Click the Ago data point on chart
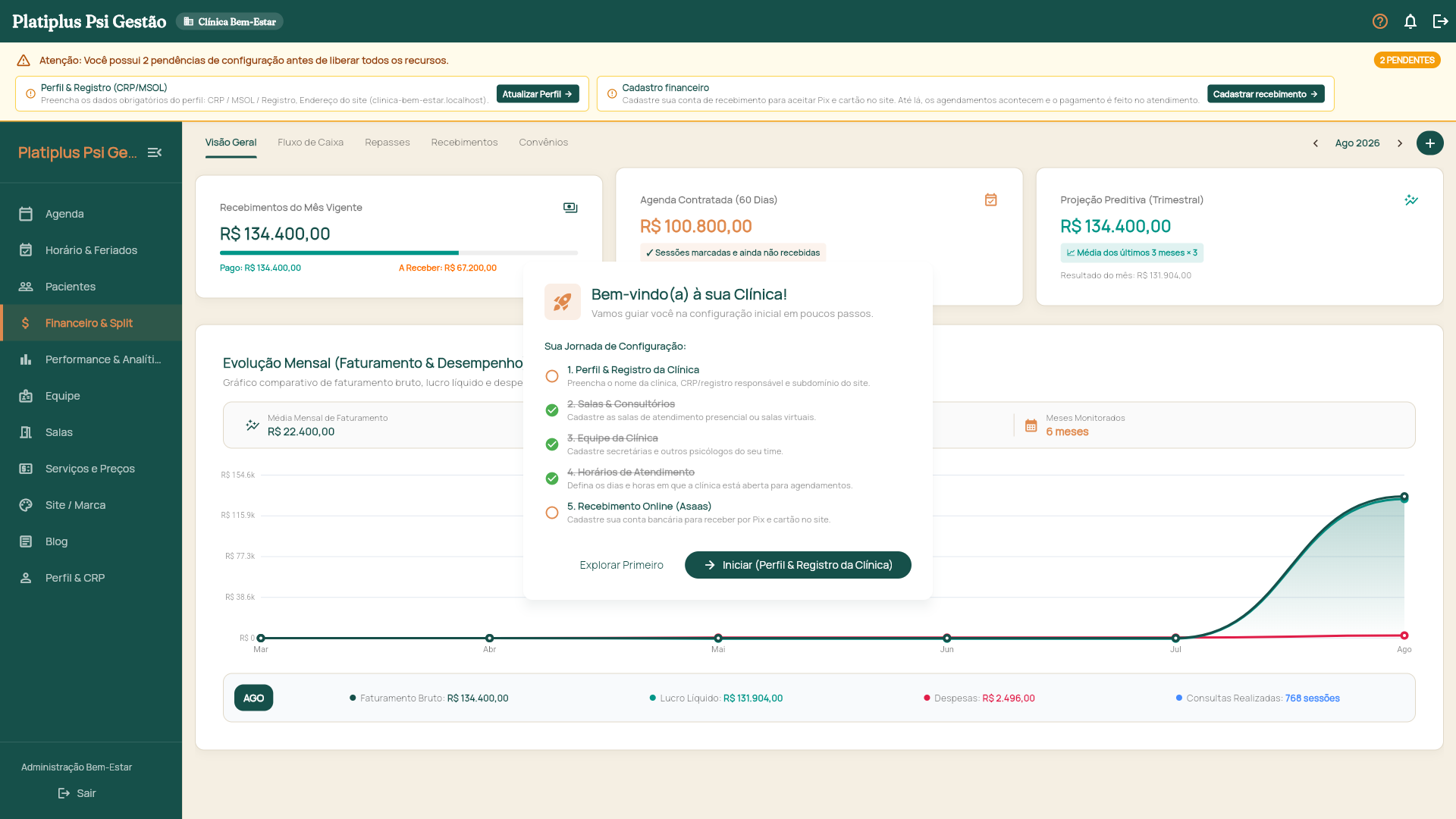The width and height of the screenshot is (1456, 819). tap(1404, 497)
